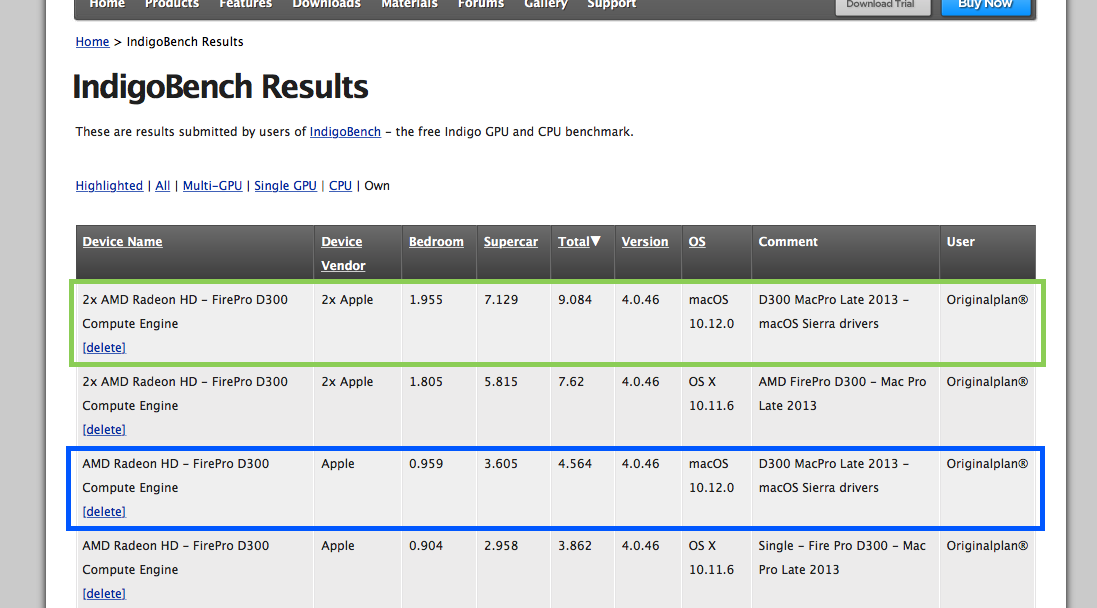This screenshot has height=608, width=1097.
Task: Sort by Total column header
Action: [574, 241]
